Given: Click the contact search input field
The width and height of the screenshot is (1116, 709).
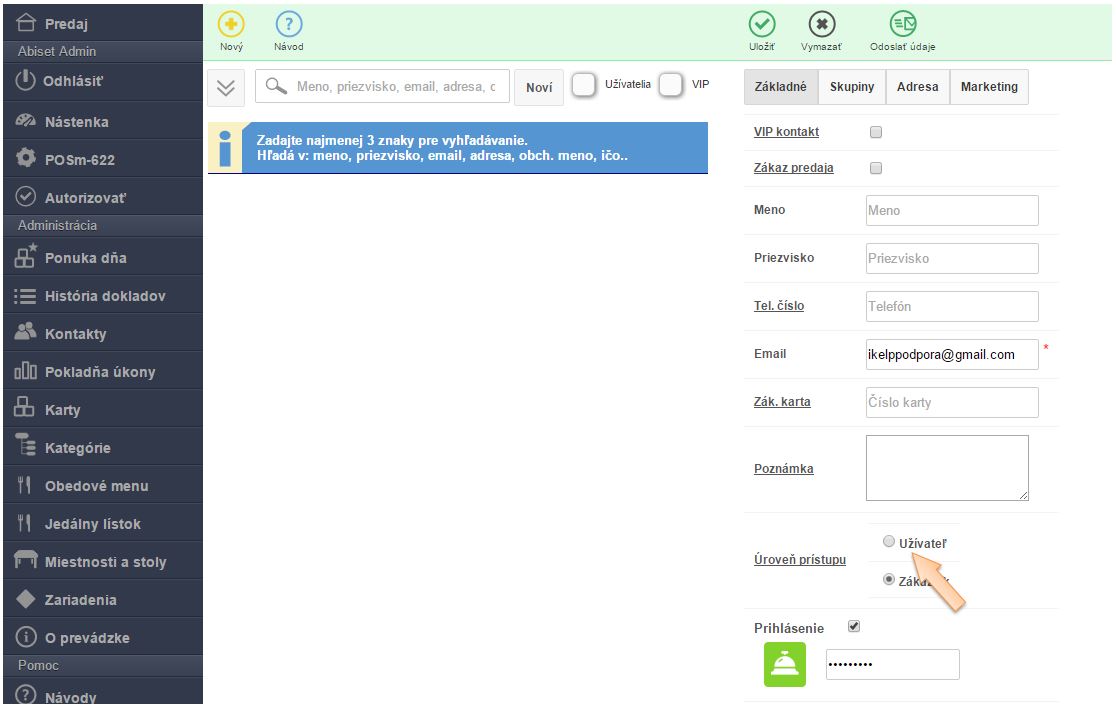Looking at the screenshot, I should pyautogui.click(x=394, y=87).
